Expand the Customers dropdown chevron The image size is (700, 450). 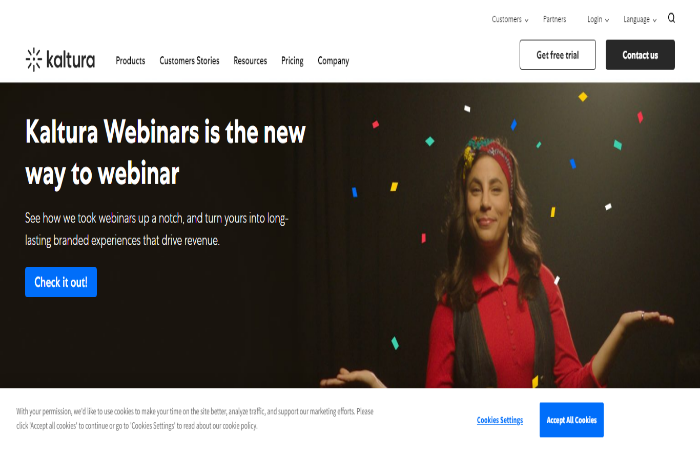point(526,20)
